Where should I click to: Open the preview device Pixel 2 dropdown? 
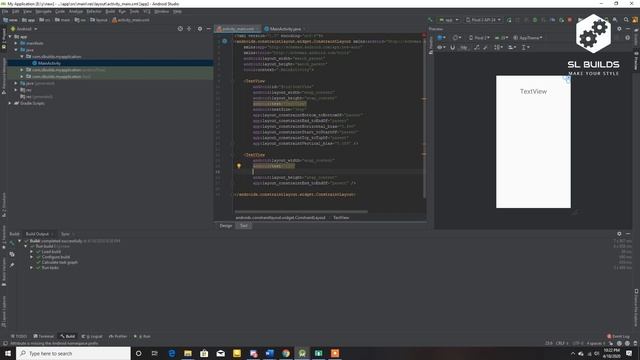point(478,38)
